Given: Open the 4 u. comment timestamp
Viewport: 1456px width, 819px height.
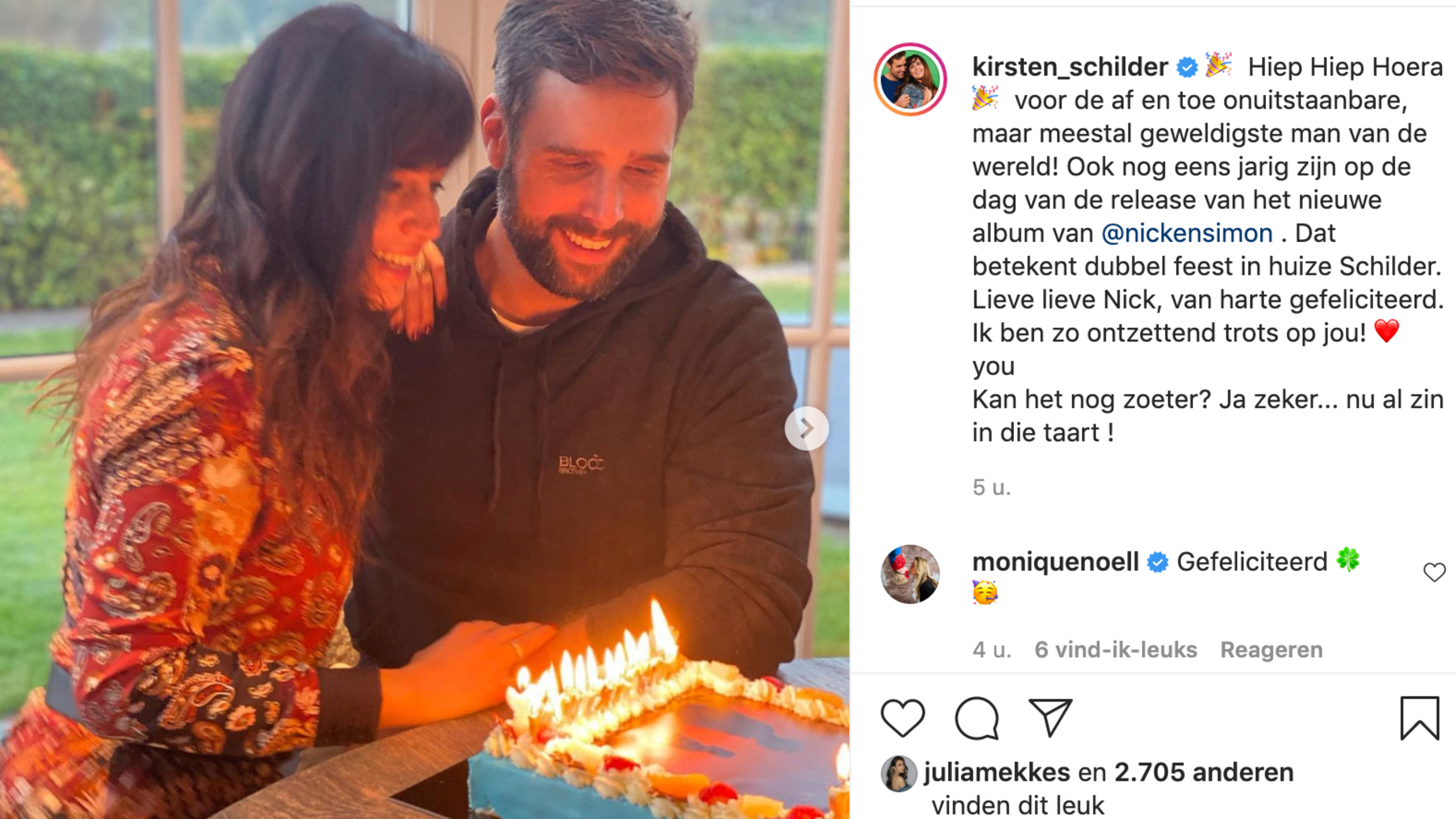Looking at the screenshot, I should point(991,650).
